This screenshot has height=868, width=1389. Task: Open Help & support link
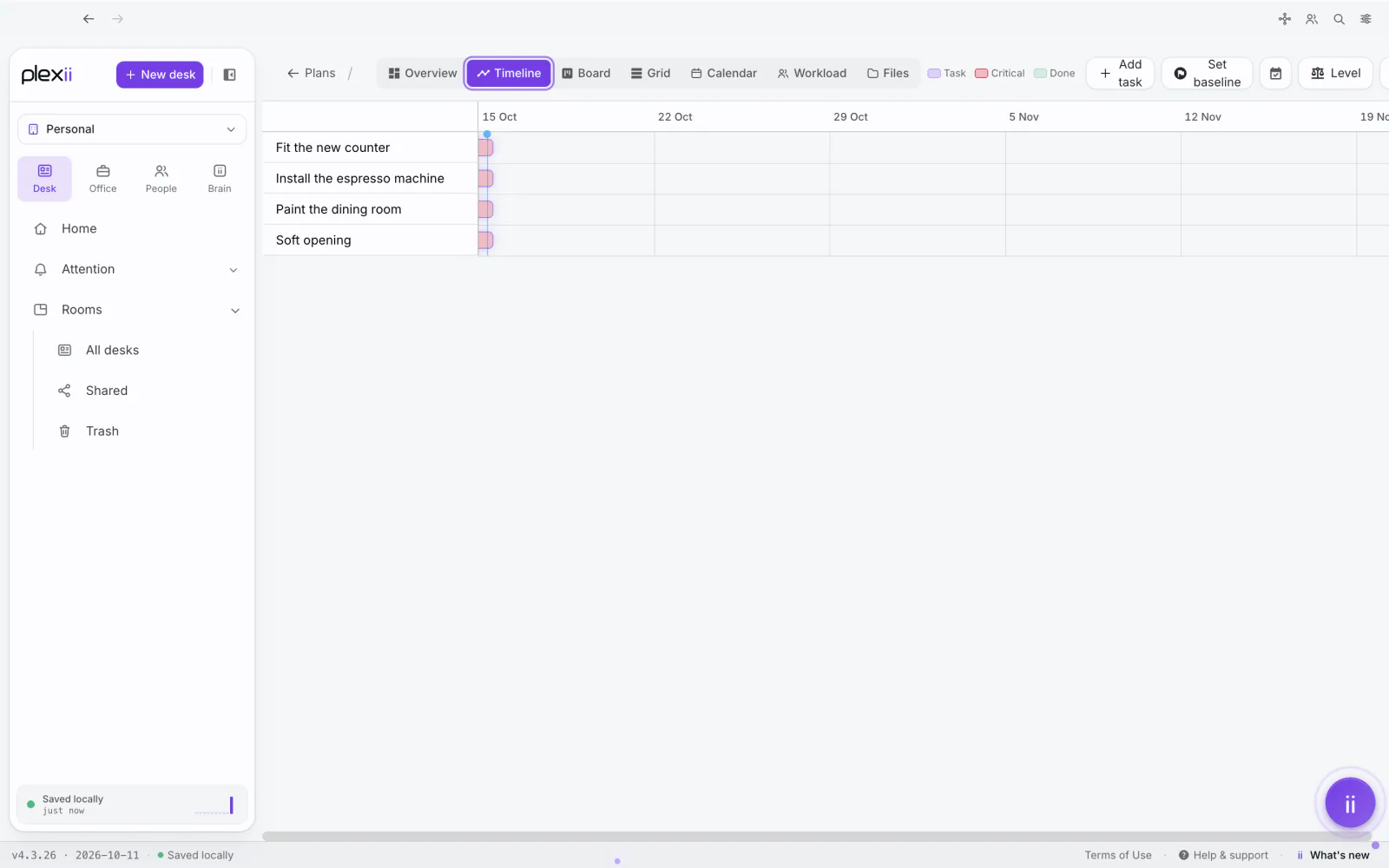[x=1223, y=855]
